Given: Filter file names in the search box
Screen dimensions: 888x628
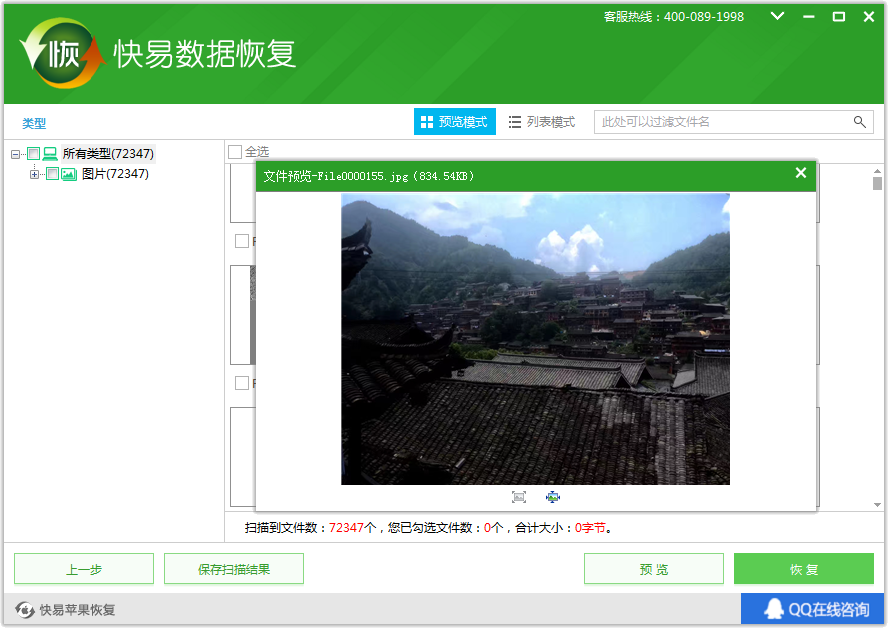Looking at the screenshot, I should pyautogui.click(x=733, y=122).
